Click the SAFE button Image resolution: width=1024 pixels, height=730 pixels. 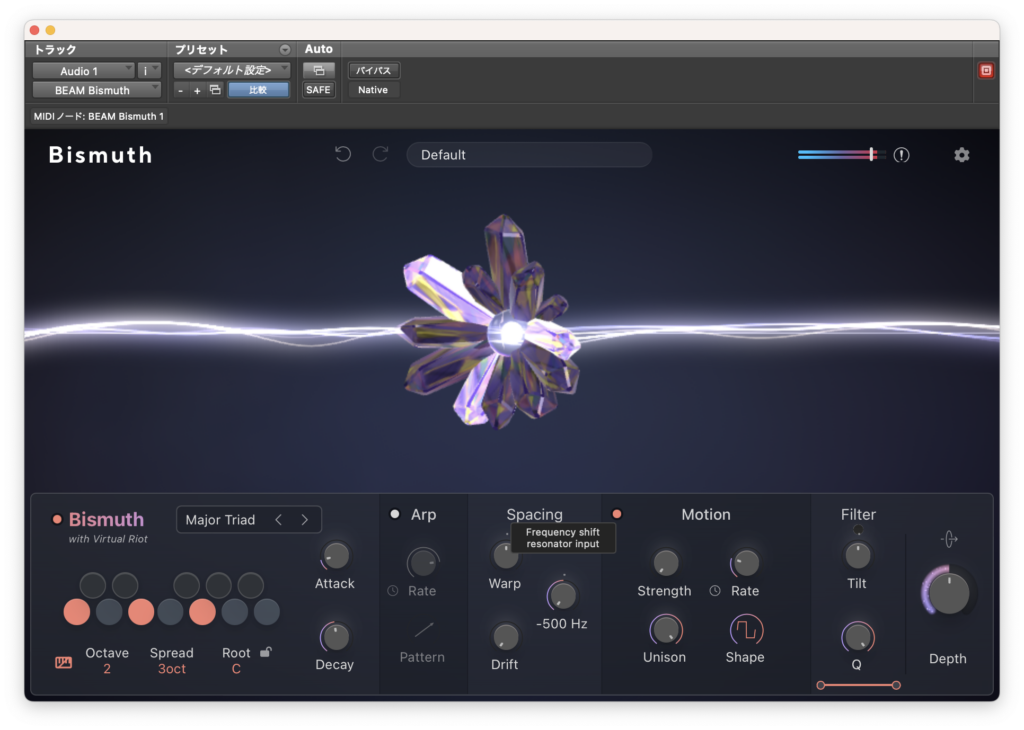[318, 90]
